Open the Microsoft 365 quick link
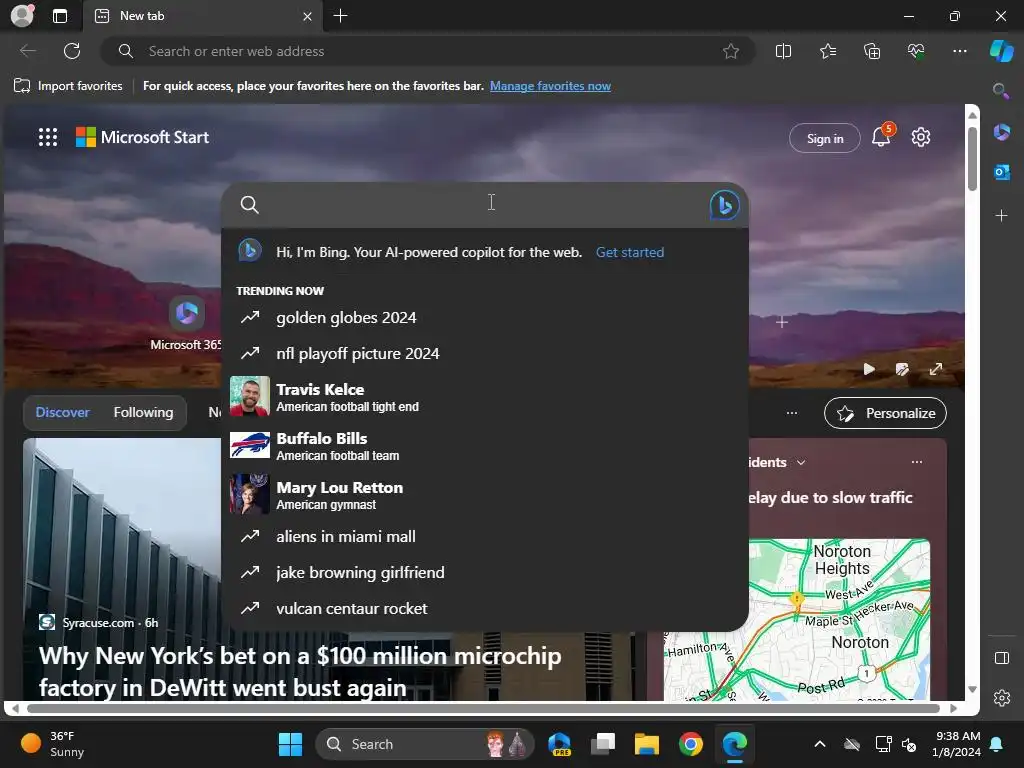Screen dimensions: 1024x768 point(186,323)
